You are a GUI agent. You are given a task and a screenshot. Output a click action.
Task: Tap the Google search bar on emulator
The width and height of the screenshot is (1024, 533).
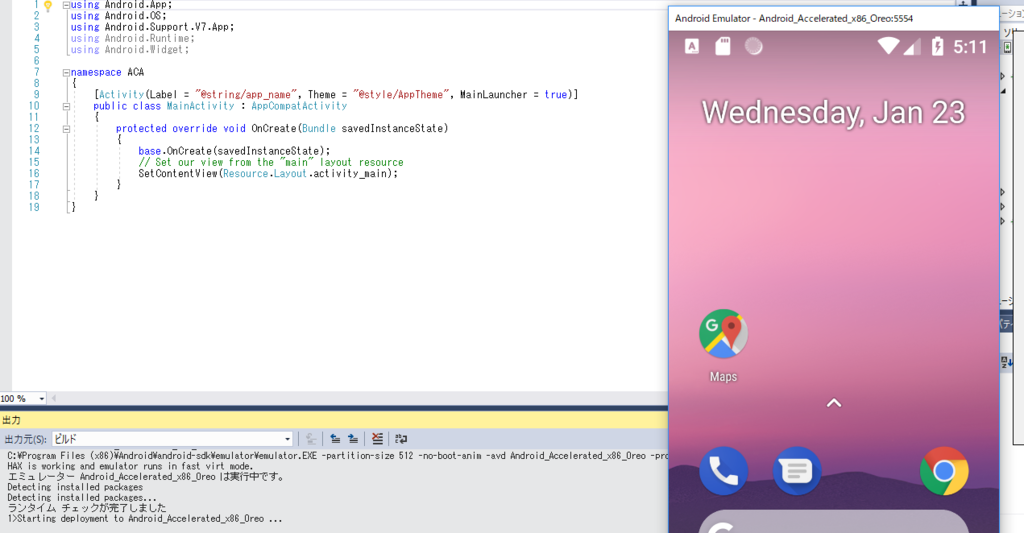(834, 521)
